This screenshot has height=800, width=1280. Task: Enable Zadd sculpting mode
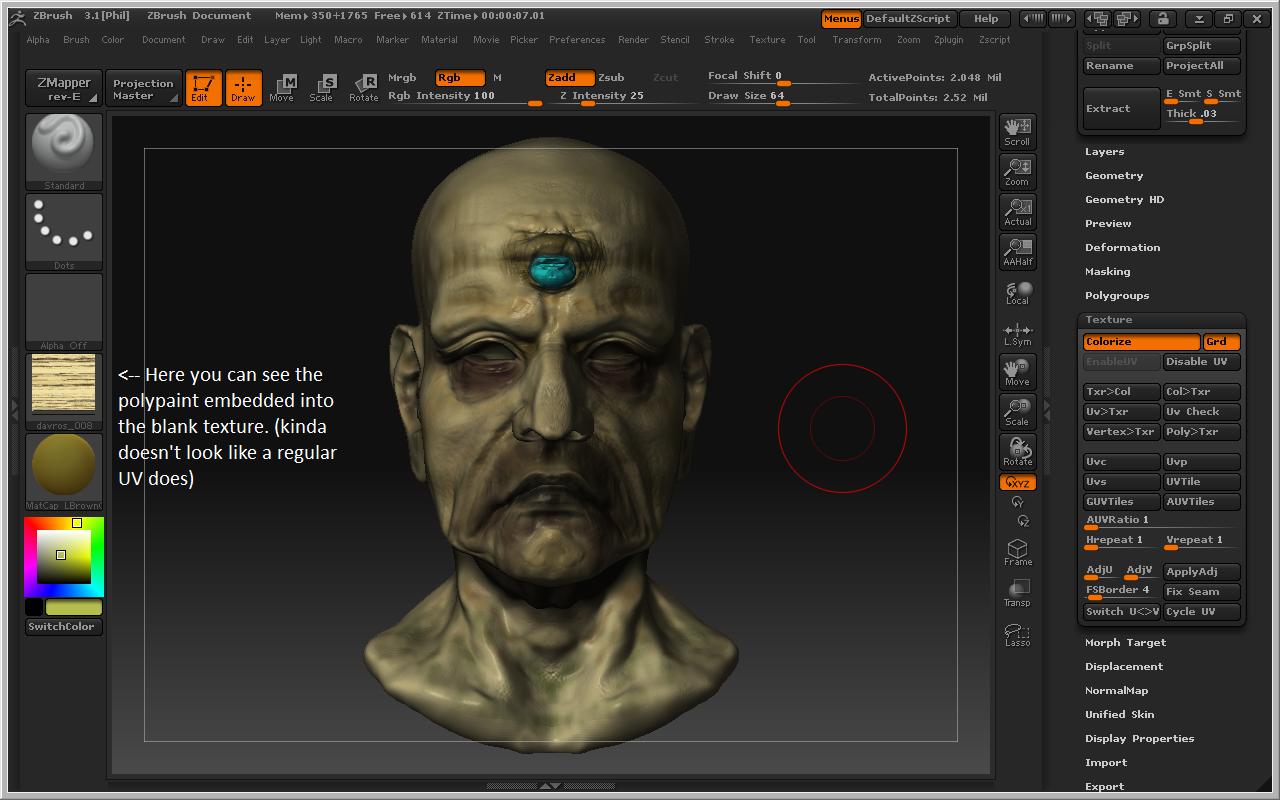tap(569, 78)
